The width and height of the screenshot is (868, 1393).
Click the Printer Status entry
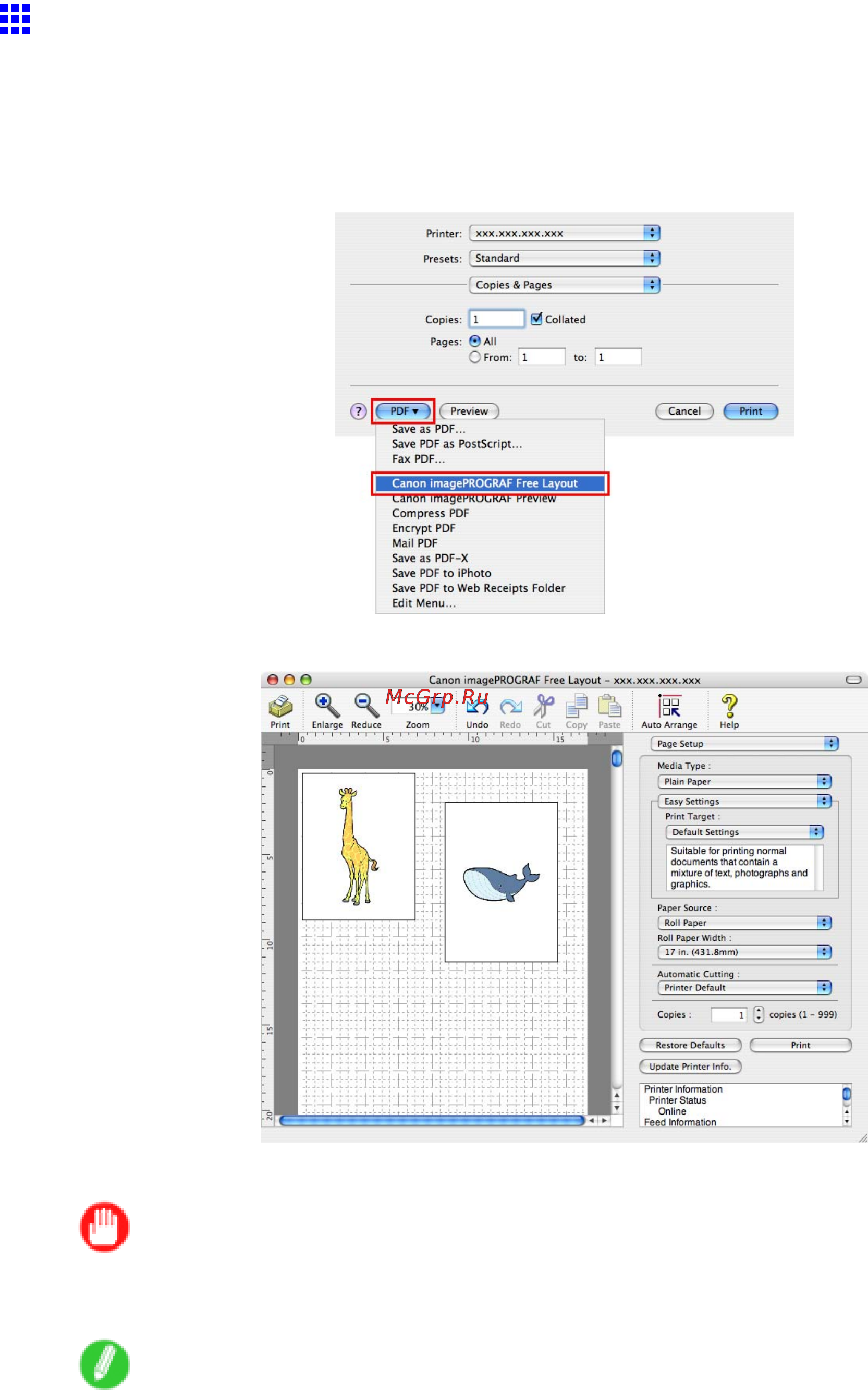pyautogui.click(x=677, y=1100)
